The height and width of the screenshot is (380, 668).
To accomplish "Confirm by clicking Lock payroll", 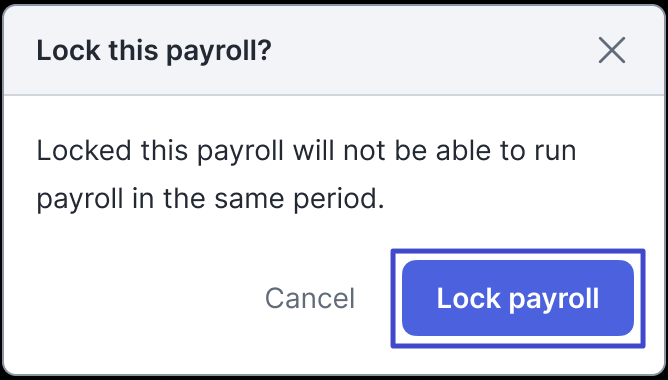I will [518, 298].
